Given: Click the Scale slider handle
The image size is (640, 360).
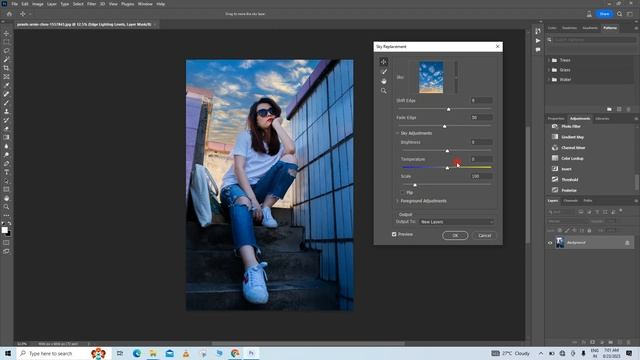Looking at the screenshot, I should [x=415, y=185].
